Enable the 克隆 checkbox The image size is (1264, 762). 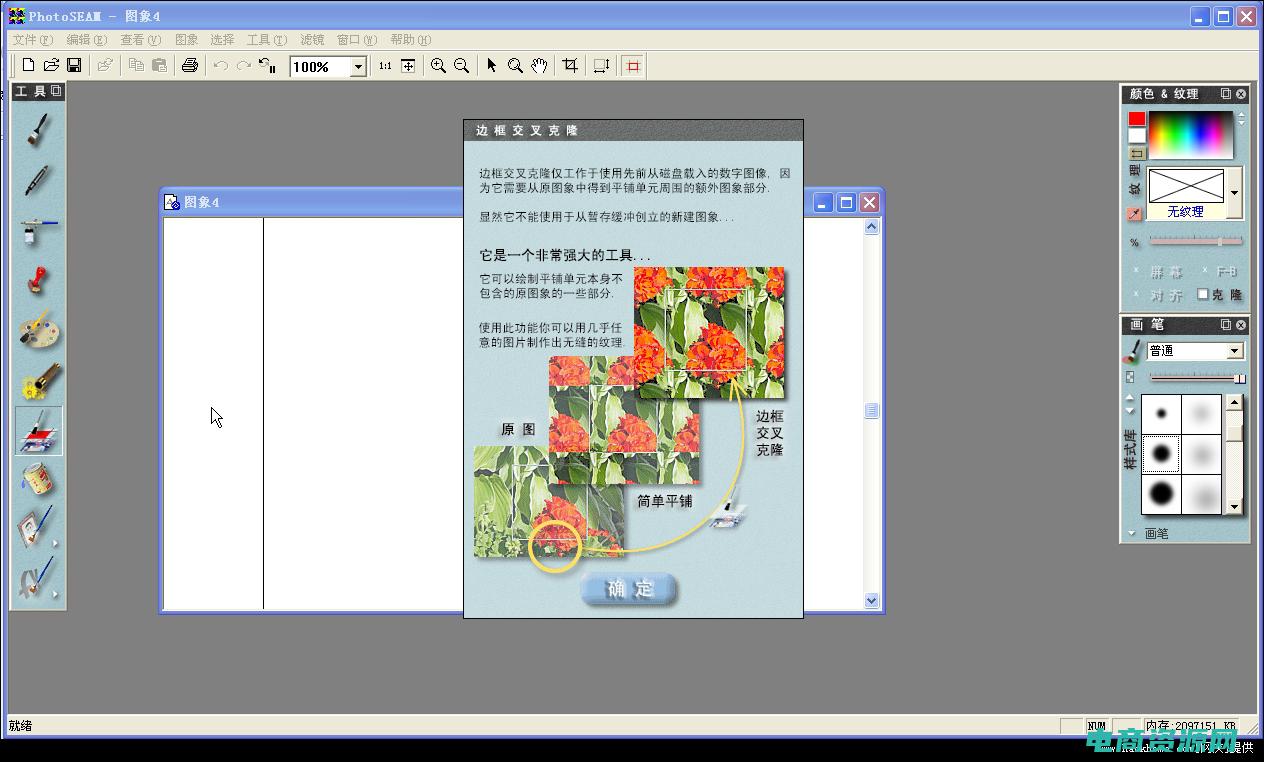tap(1203, 294)
